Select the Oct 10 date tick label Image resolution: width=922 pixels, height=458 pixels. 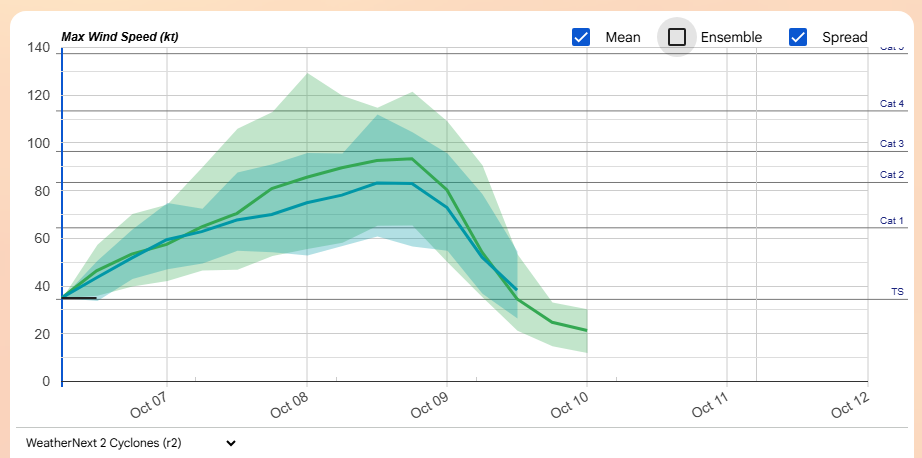coord(570,403)
